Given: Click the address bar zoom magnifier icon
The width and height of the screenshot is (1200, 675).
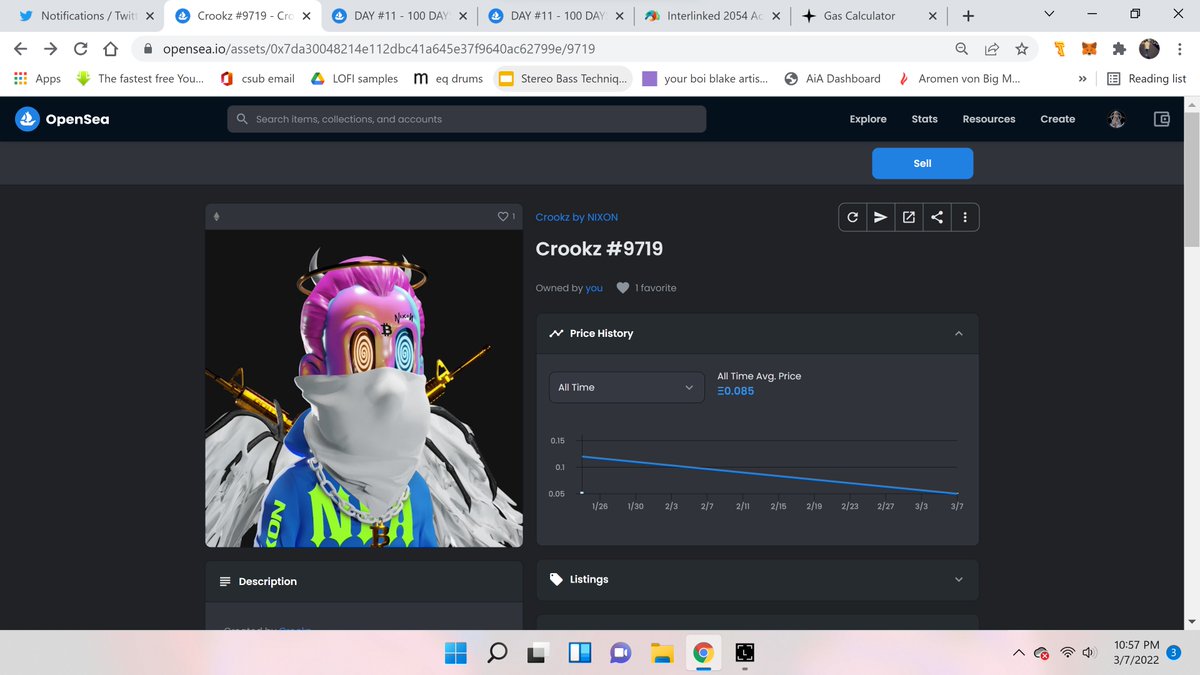Looking at the screenshot, I should (x=962, y=48).
